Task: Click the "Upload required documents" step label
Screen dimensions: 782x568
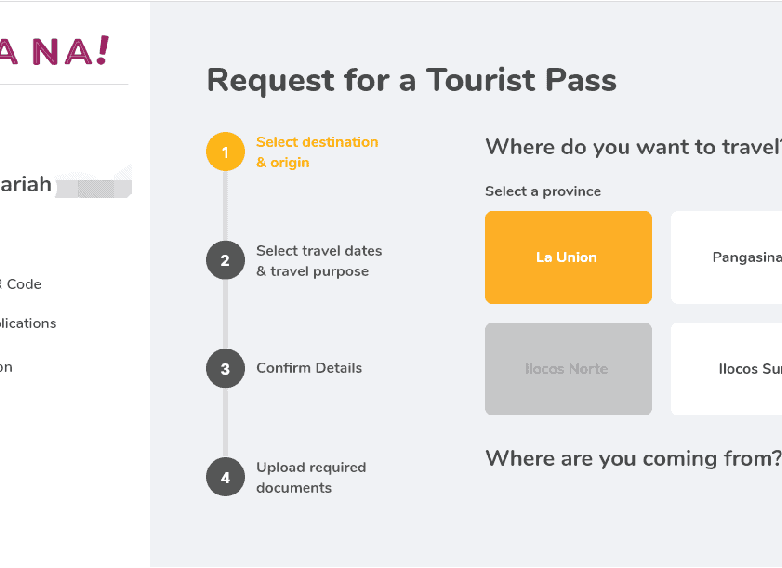Action: [311, 477]
